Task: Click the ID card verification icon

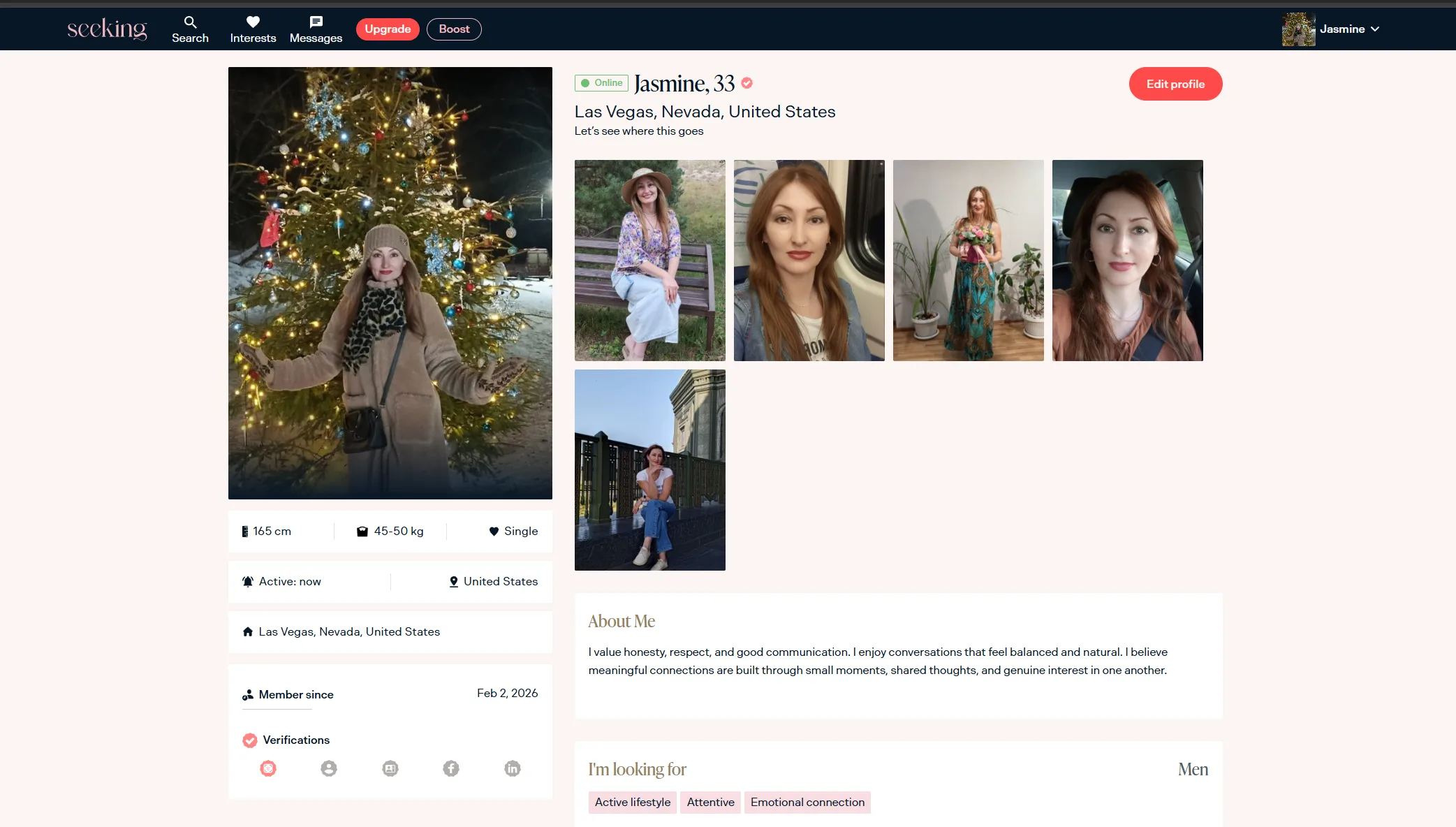Action: 390,768
